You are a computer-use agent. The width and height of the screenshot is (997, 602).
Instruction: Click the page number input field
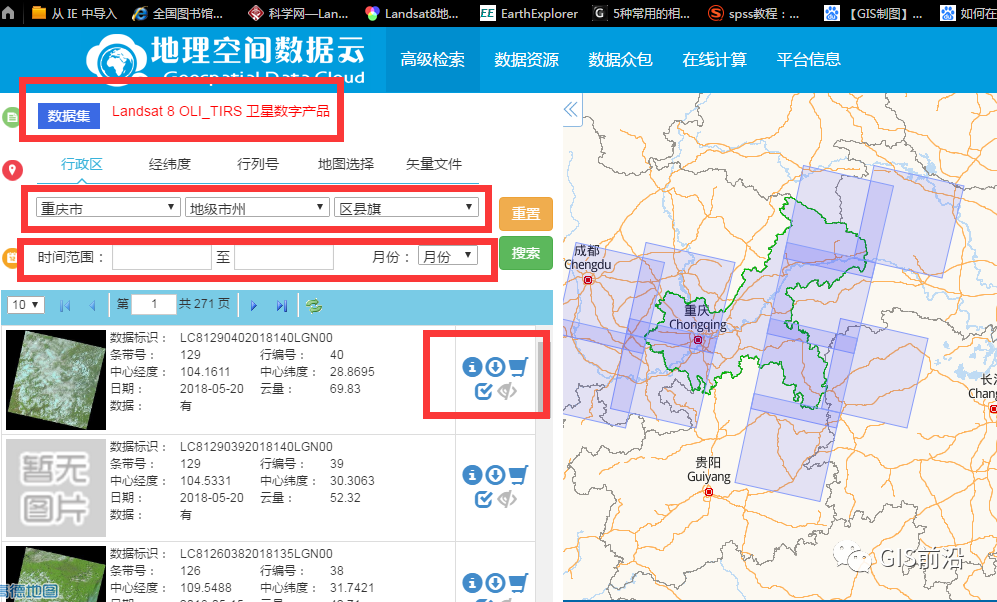154,304
